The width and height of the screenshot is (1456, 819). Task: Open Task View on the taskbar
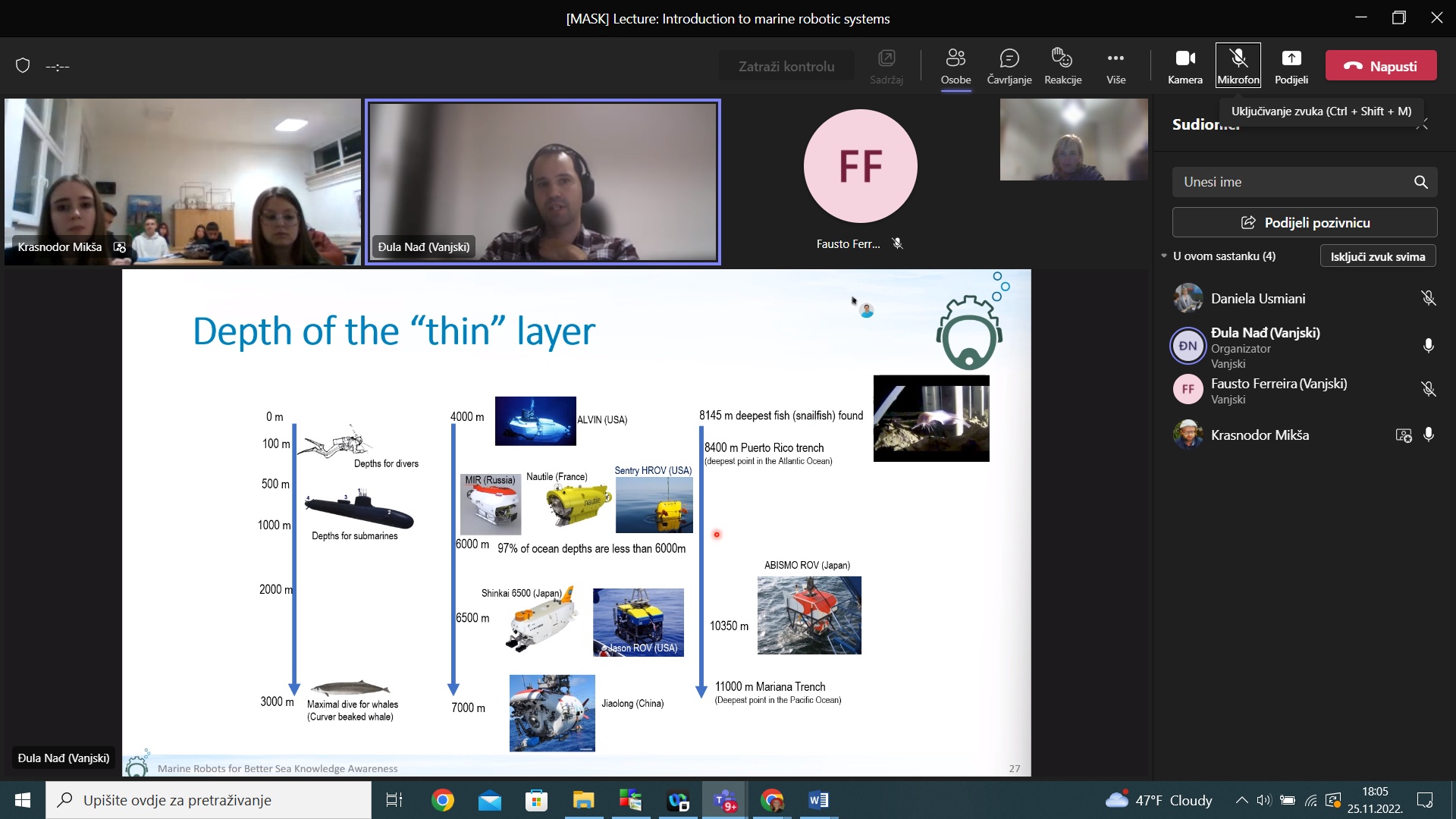[x=394, y=800]
